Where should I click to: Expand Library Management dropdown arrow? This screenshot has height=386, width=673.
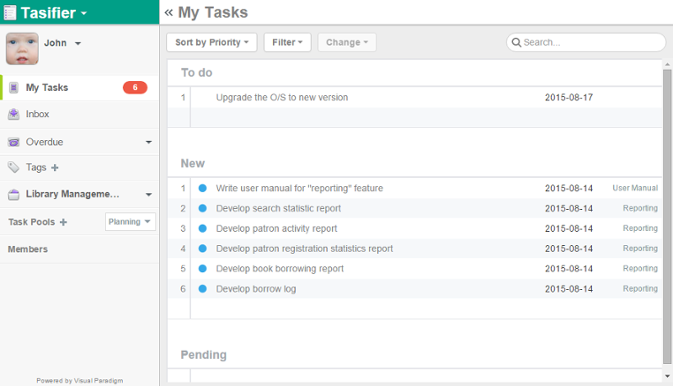coord(149,195)
